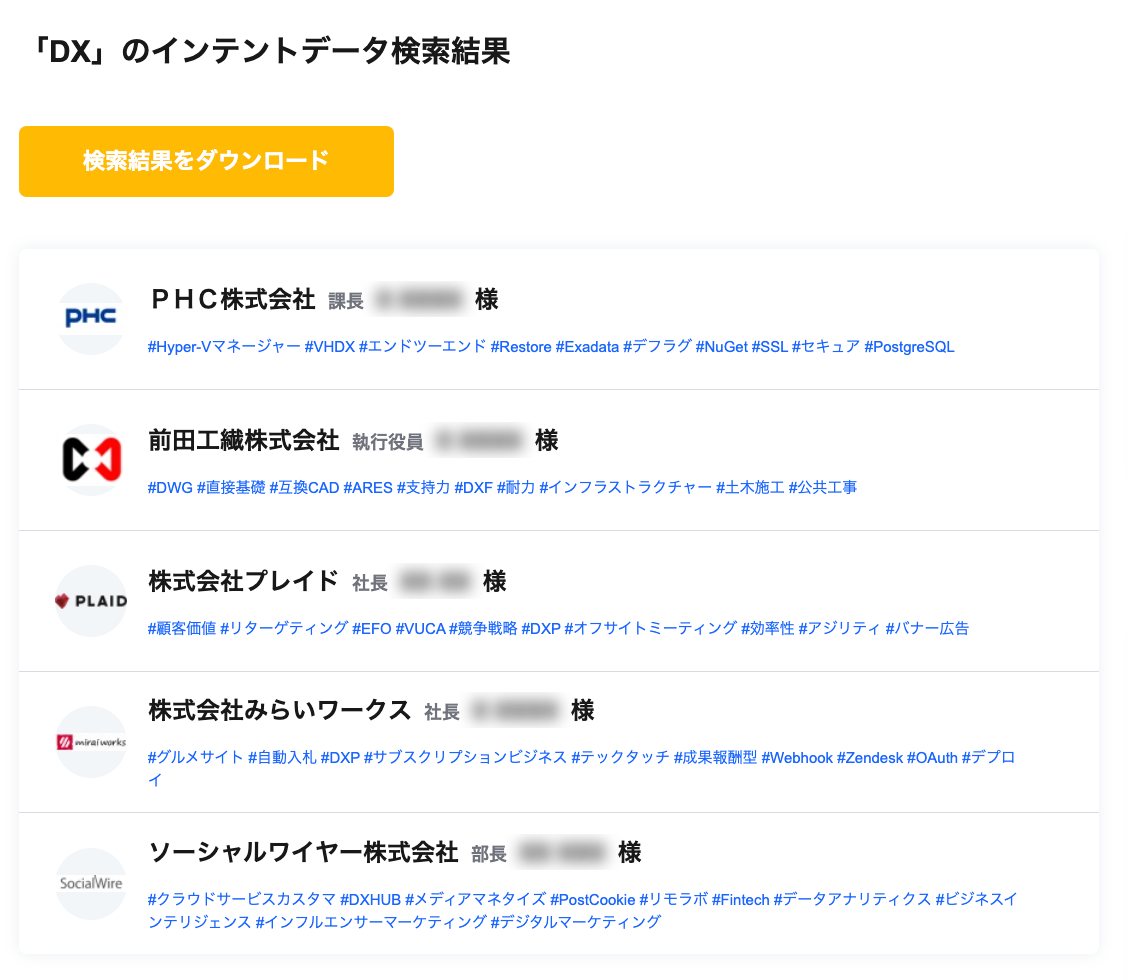Image resolution: width=1128 pixels, height=980 pixels.
Task: Select the #Hyper-Vマネージャー hashtag
Action: coord(224,347)
